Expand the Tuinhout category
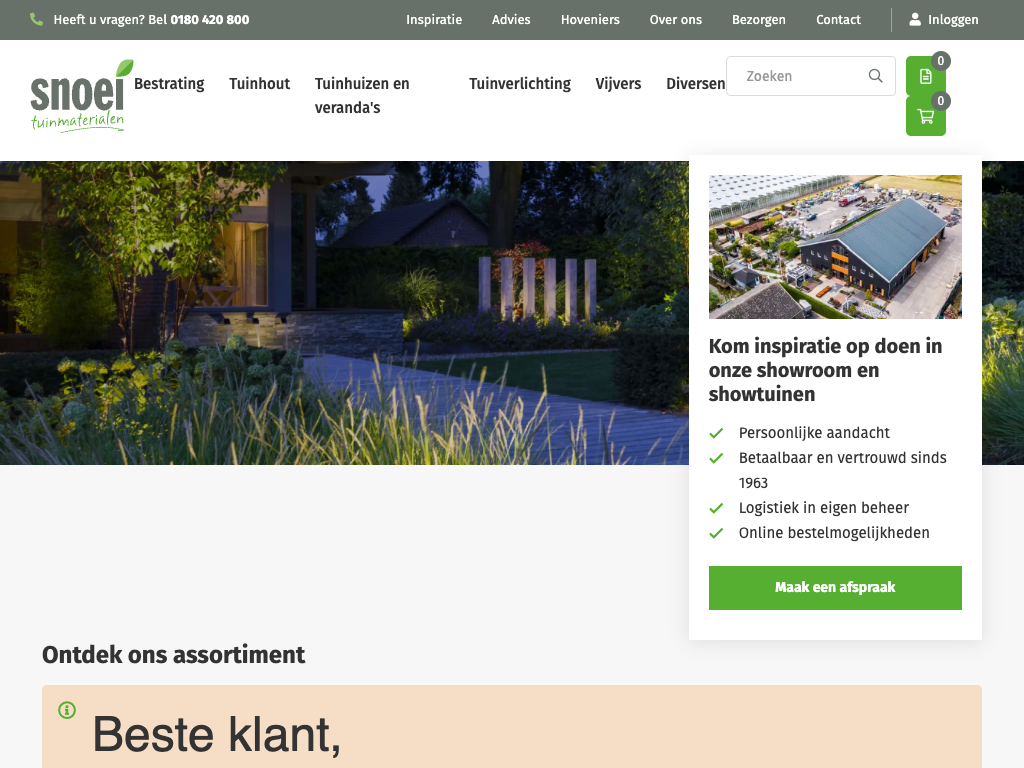The height and width of the screenshot is (768, 1024). click(259, 84)
